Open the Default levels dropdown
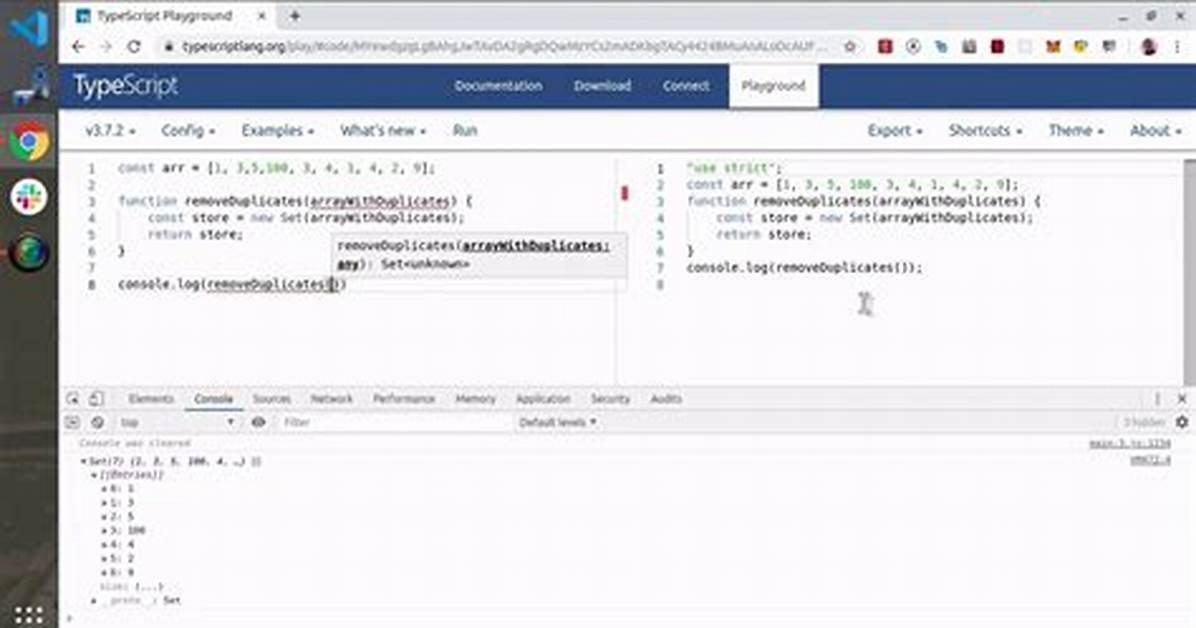Viewport: 1196px width, 628px height. click(x=557, y=422)
